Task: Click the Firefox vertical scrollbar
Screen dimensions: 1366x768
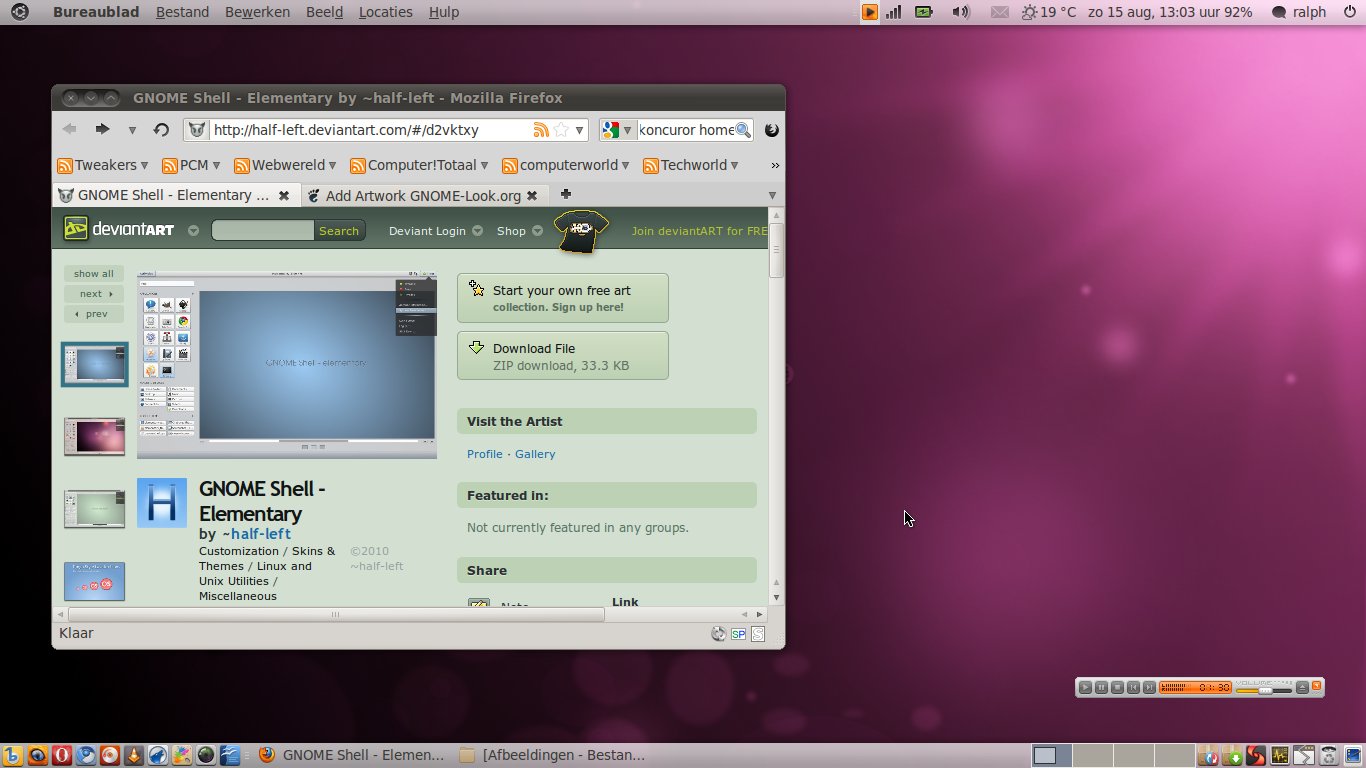Action: click(776, 251)
